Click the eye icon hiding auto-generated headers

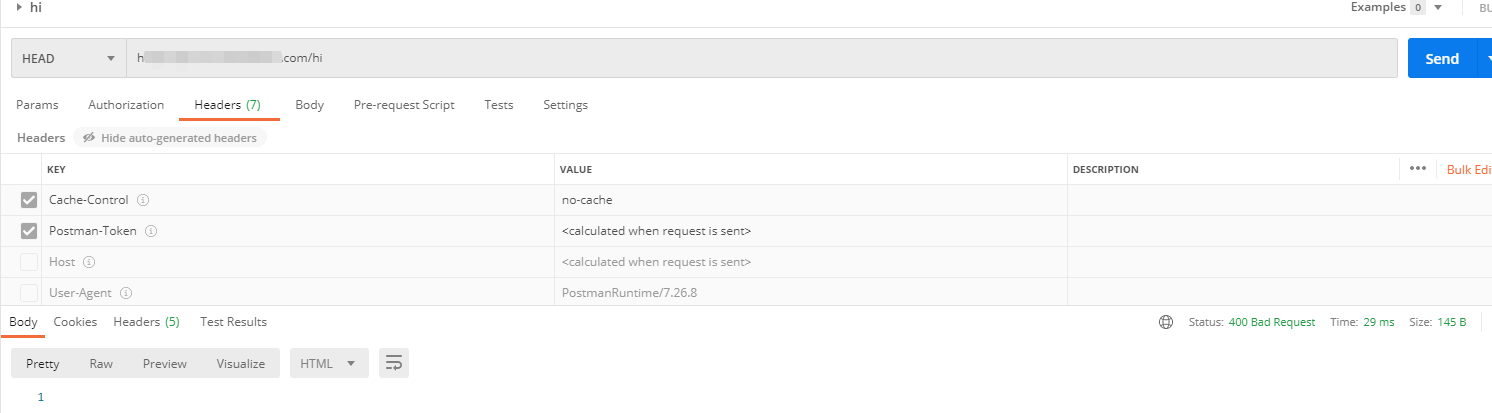coord(89,138)
